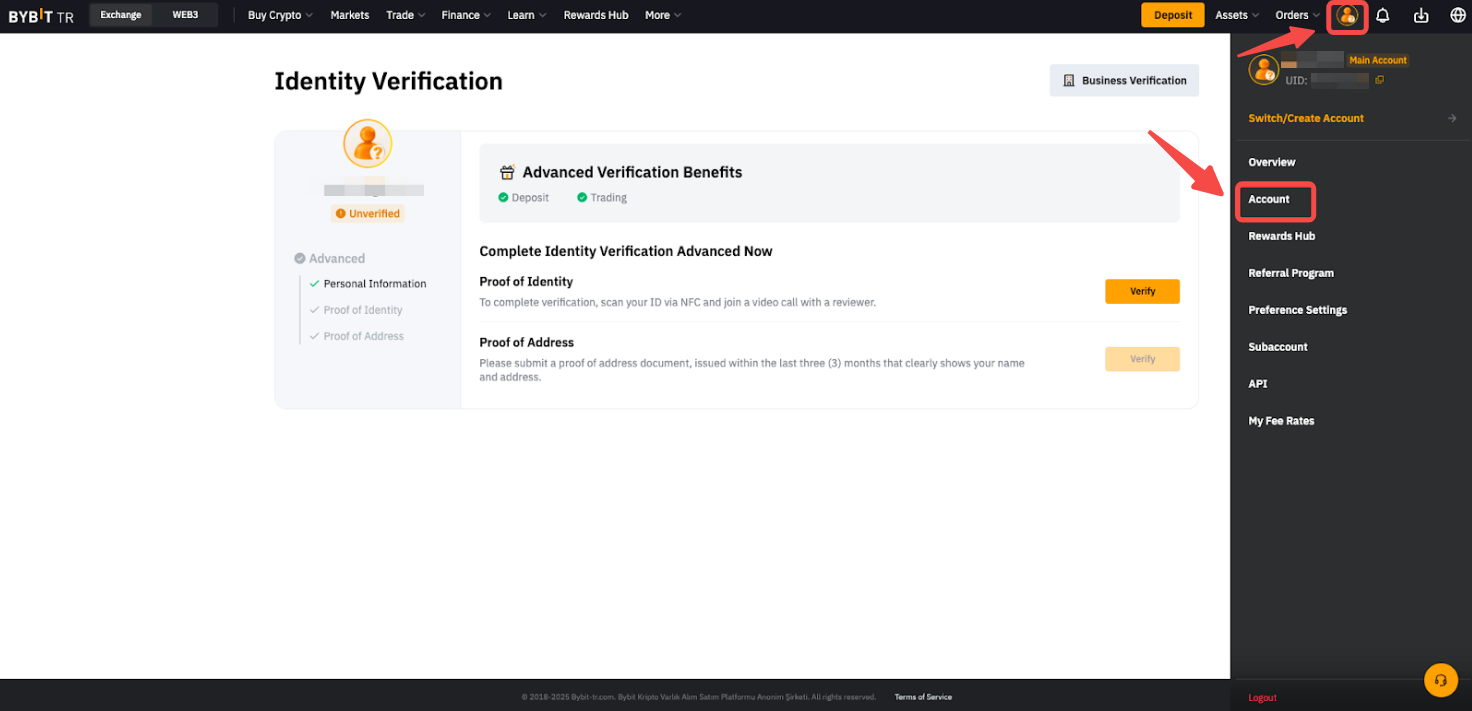Click the Bybit TR logo
Image resolution: width=1472 pixels, height=711 pixels.
click(x=41, y=16)
